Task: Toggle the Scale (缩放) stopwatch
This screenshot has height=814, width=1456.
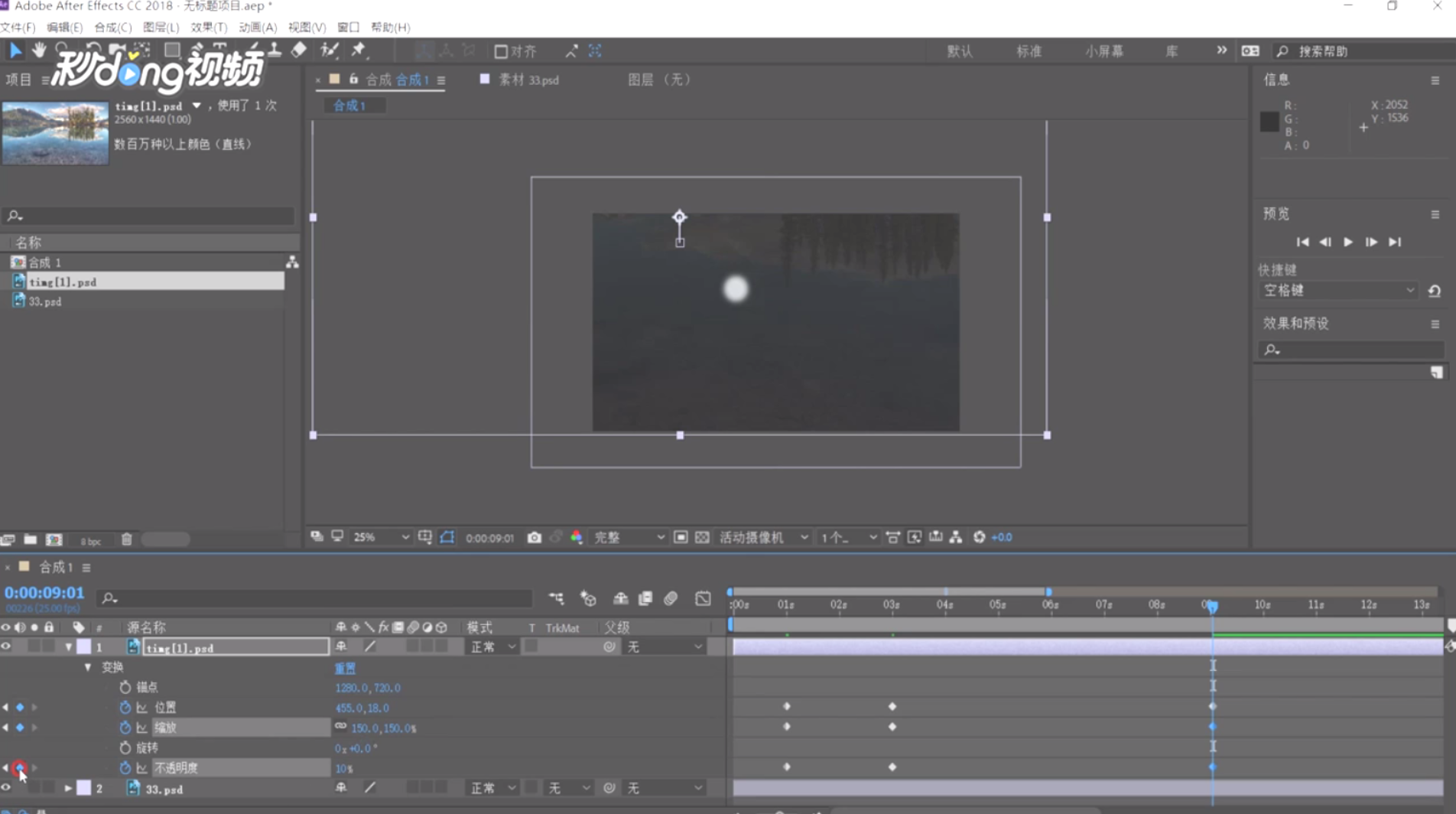Action: click(125, 728)
